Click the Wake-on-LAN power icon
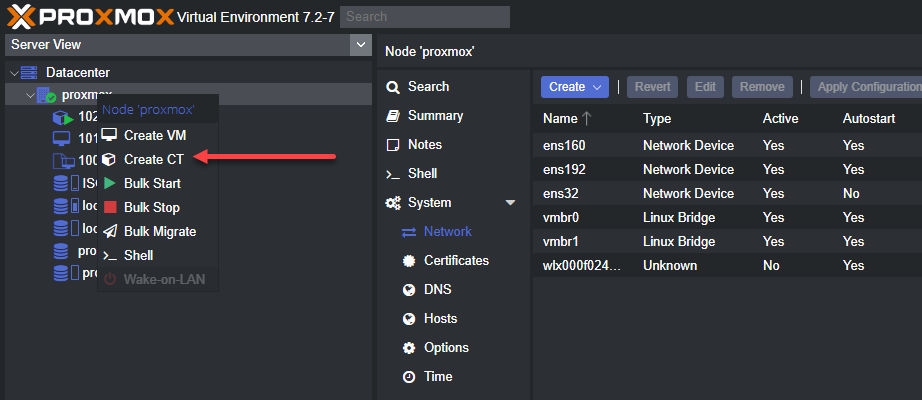 pos(110,279)
